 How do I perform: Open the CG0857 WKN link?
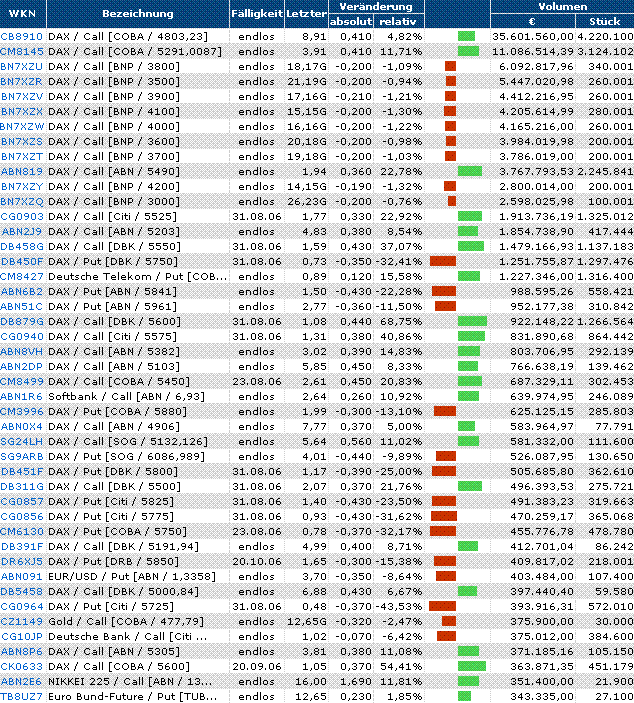click(22, 502)
